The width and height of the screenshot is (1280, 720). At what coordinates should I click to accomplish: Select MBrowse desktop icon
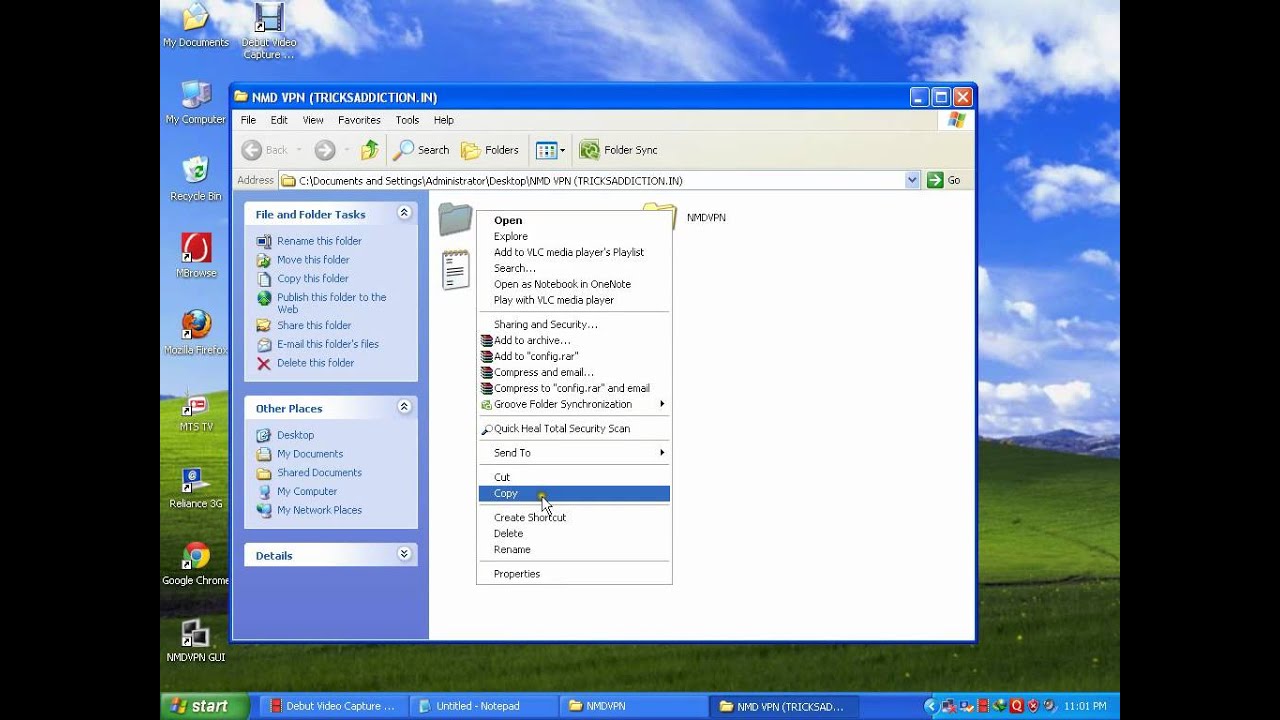[196, 255]
